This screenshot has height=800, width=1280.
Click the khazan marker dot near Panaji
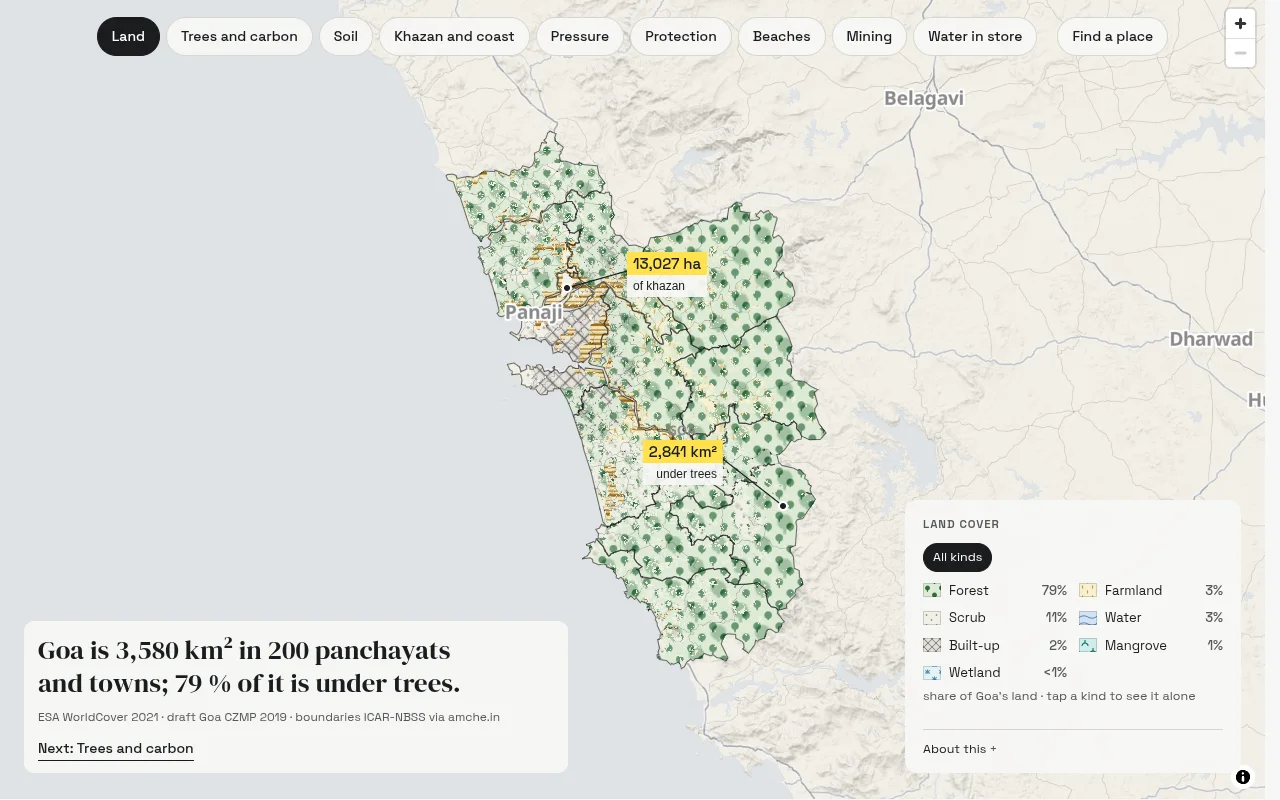click(x=567, y=288)
